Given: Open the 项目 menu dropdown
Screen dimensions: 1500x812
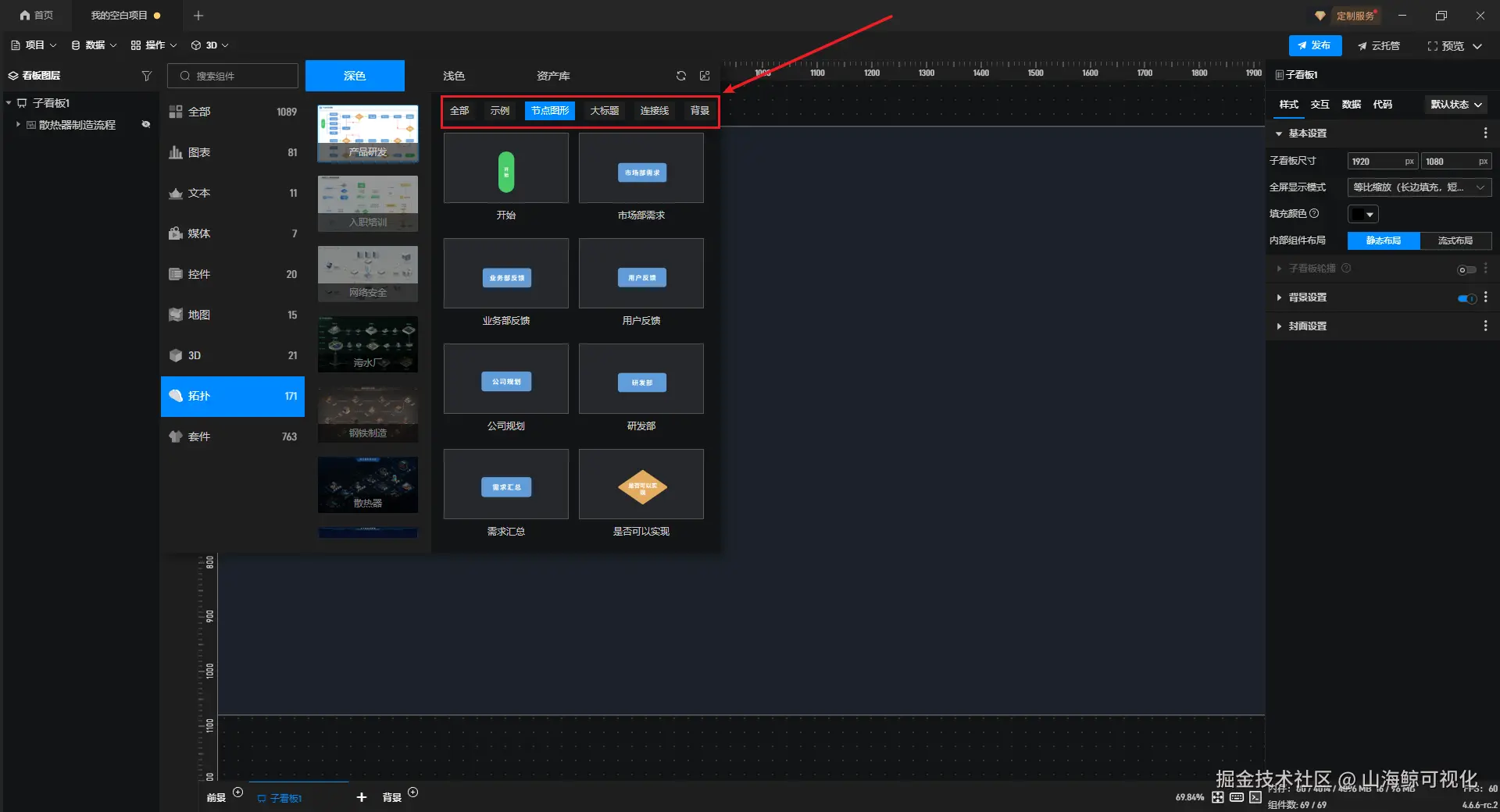Looking at the screenshot, I should tap(34, 45).
